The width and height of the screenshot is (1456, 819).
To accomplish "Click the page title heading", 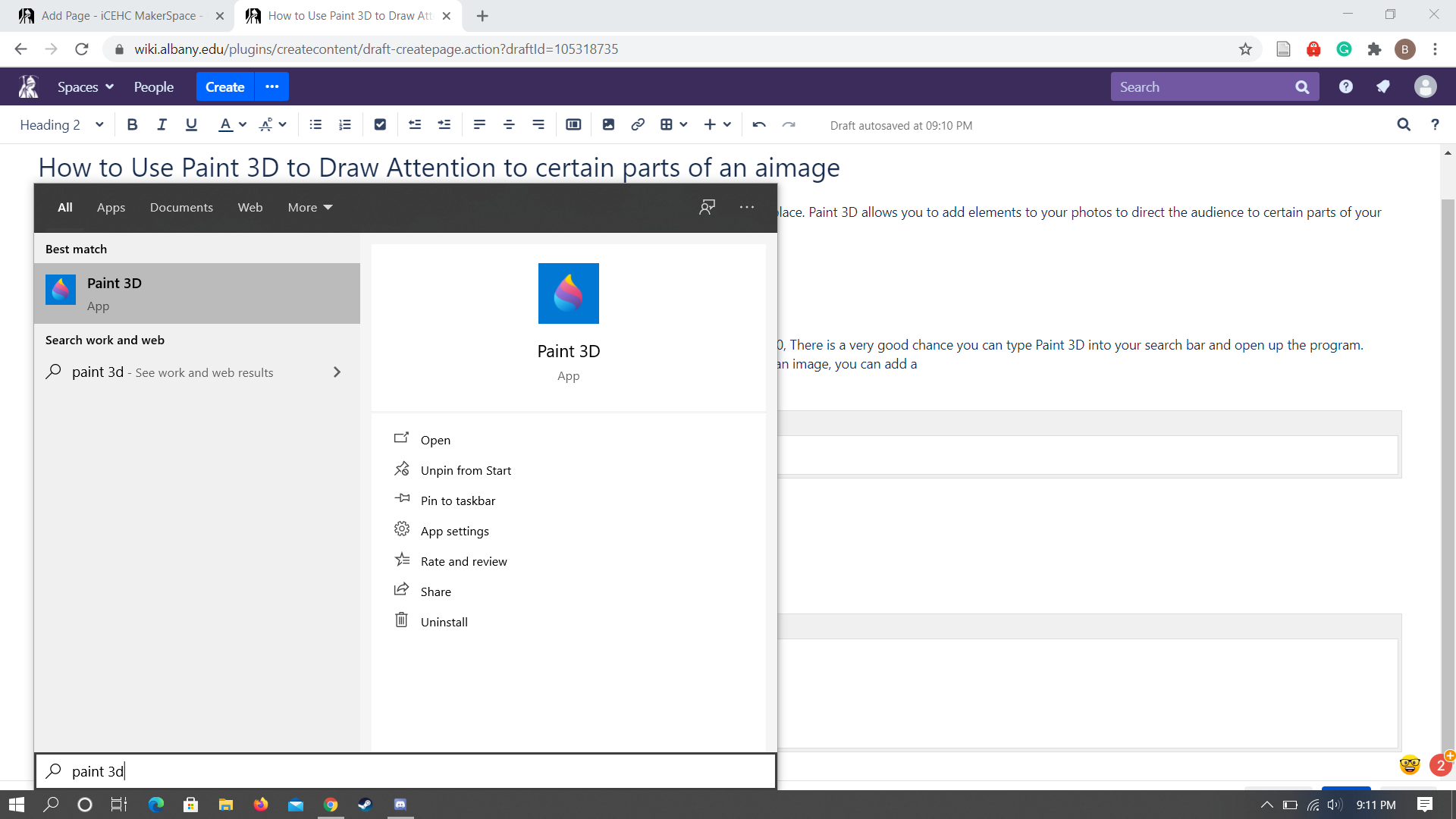I will 439,168.
